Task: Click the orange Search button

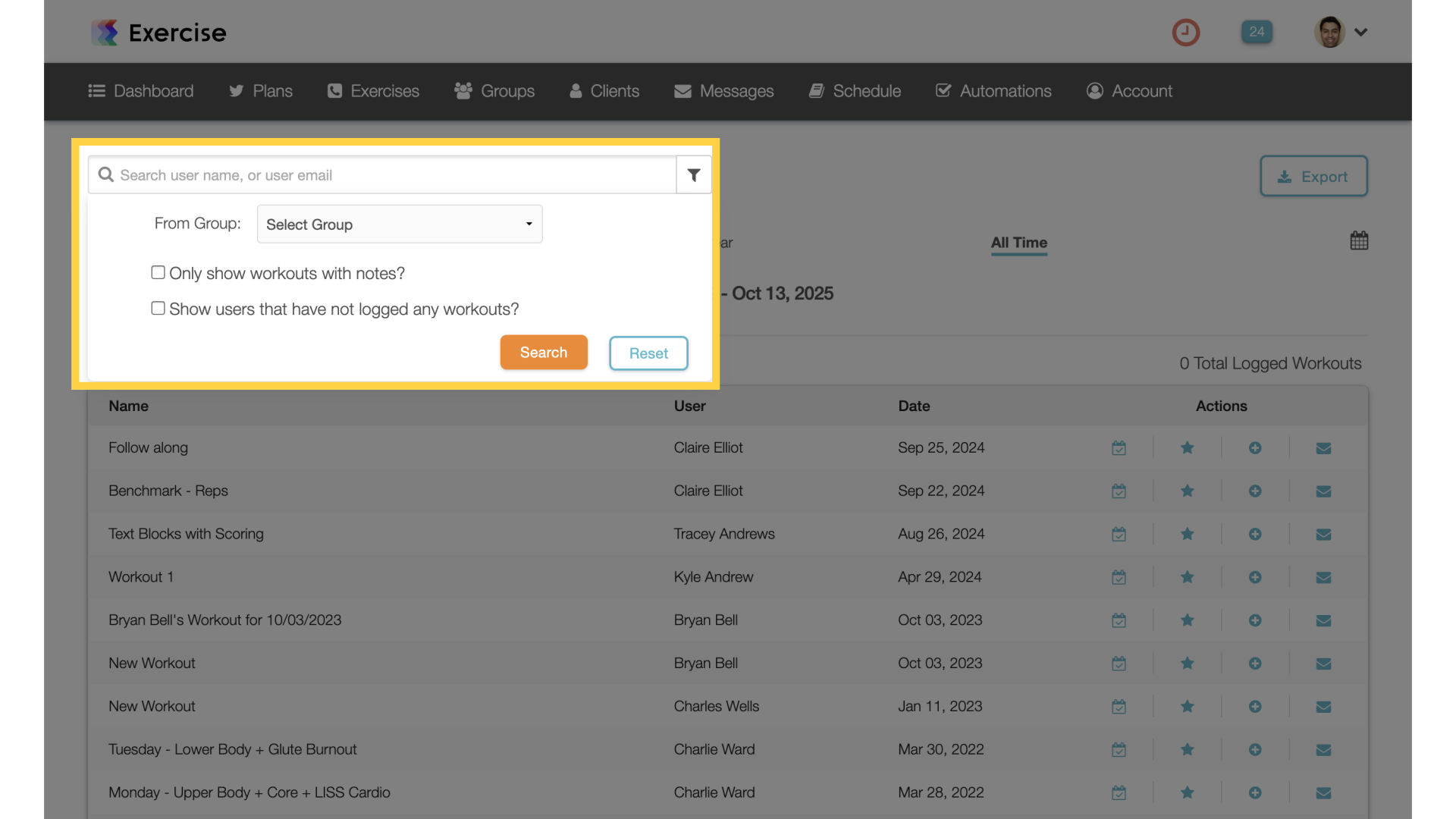Action: (544, 352)
